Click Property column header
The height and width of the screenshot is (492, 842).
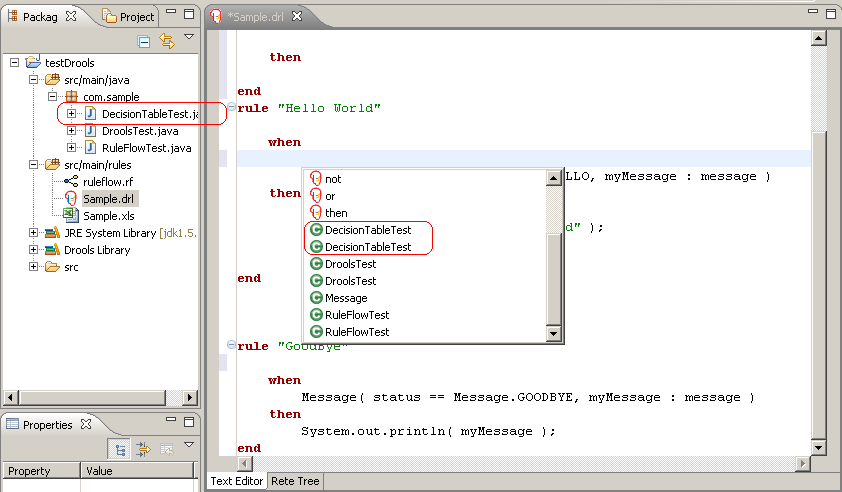pos(42,471)
